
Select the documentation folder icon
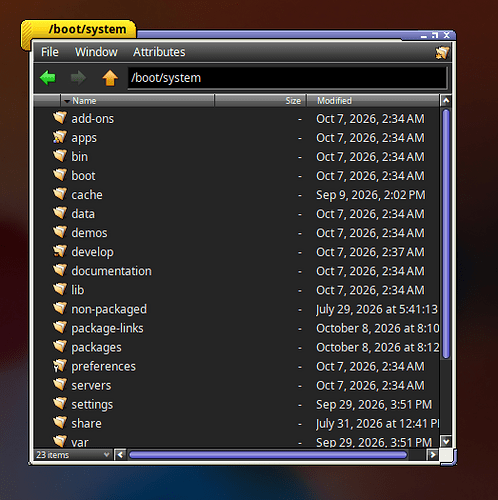coord(60,270)
